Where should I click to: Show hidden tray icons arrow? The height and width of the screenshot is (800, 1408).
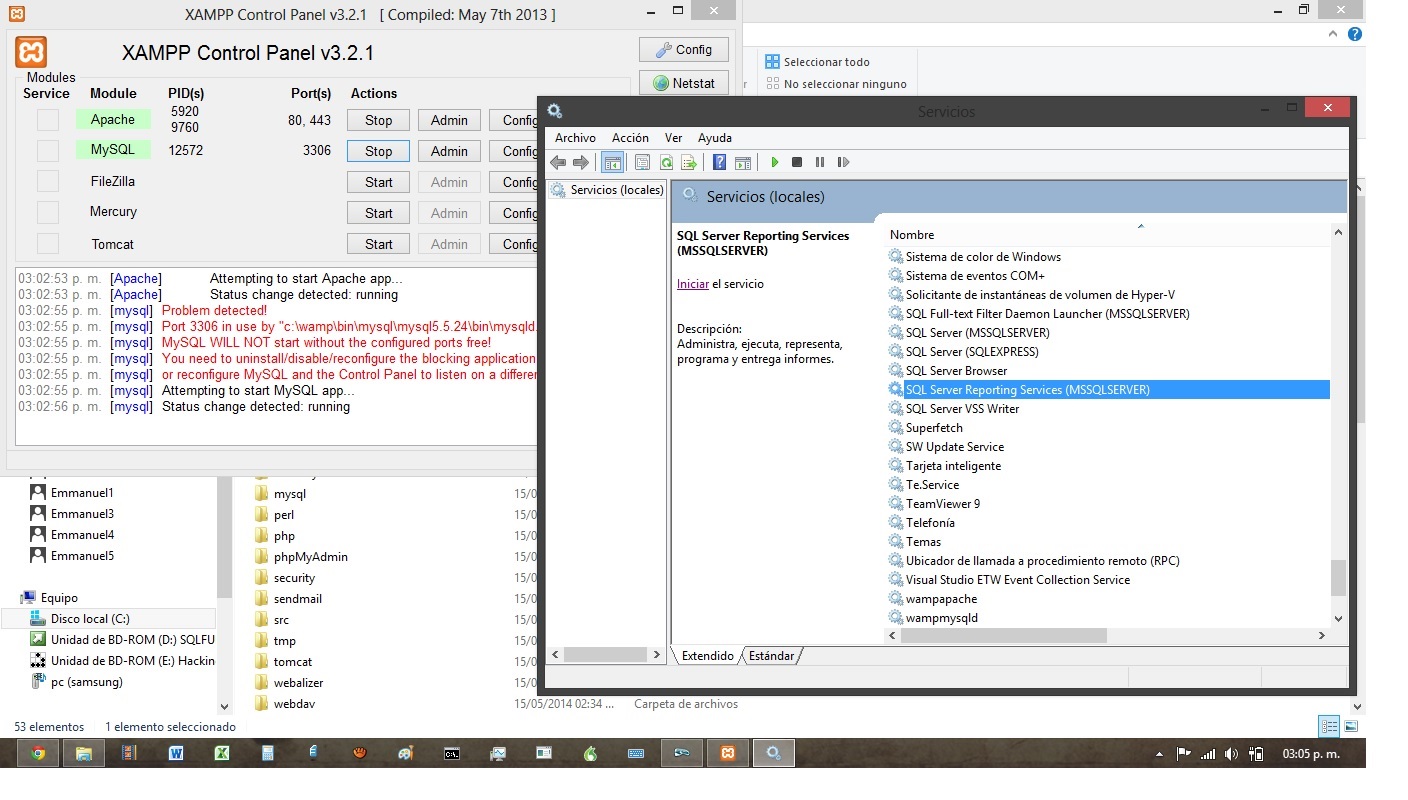[x=1159, y=754]
